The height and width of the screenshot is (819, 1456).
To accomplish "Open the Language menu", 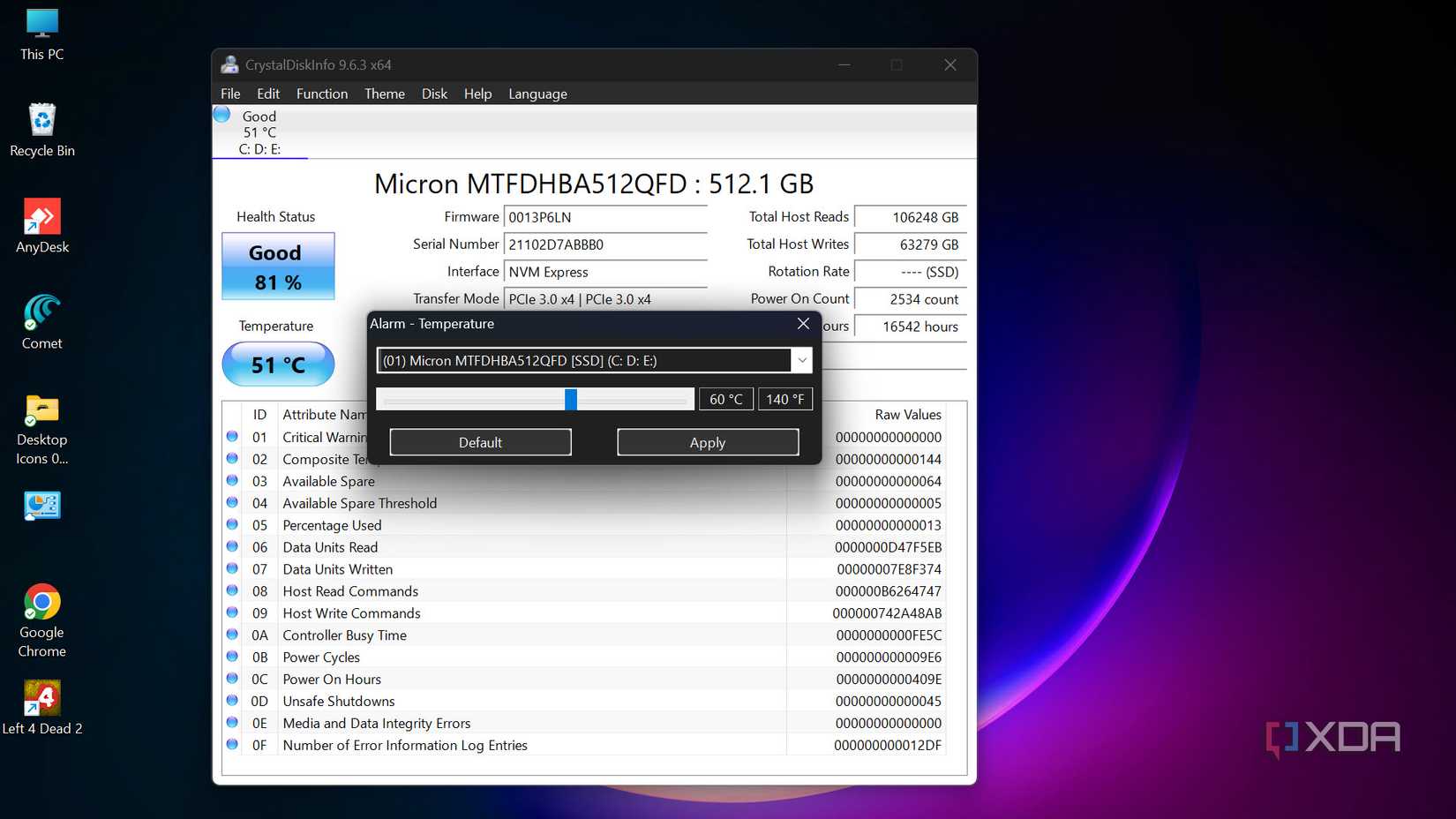I will click(x=537, y=94).
